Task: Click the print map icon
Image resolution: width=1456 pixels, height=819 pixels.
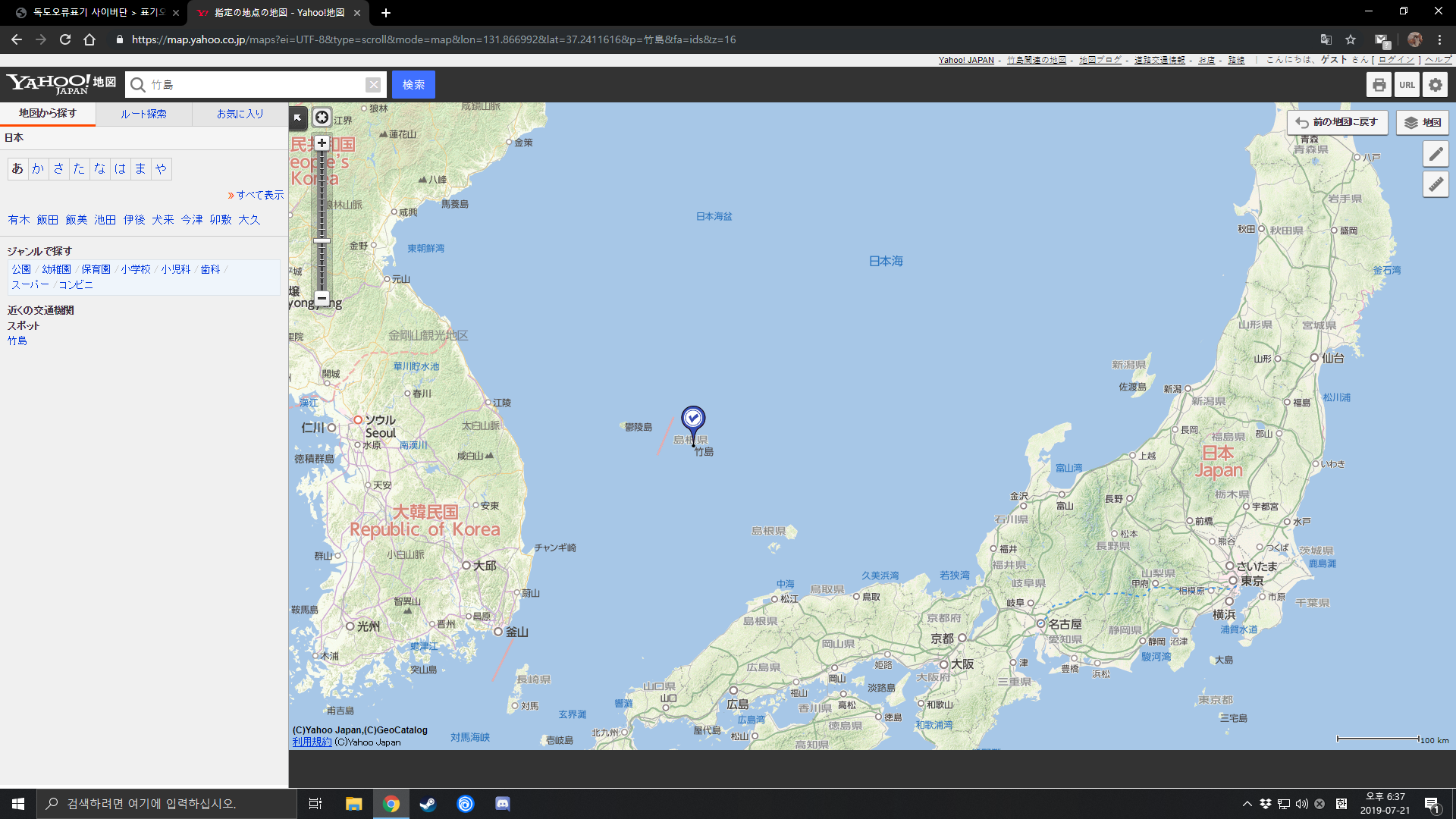Action: pos(1379,85)
